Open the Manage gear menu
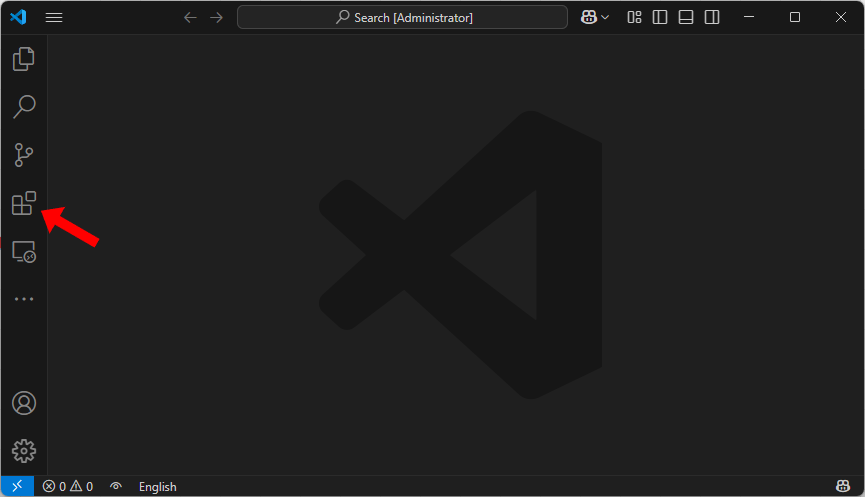The image size is (865, 497). [x=24, y=451]
